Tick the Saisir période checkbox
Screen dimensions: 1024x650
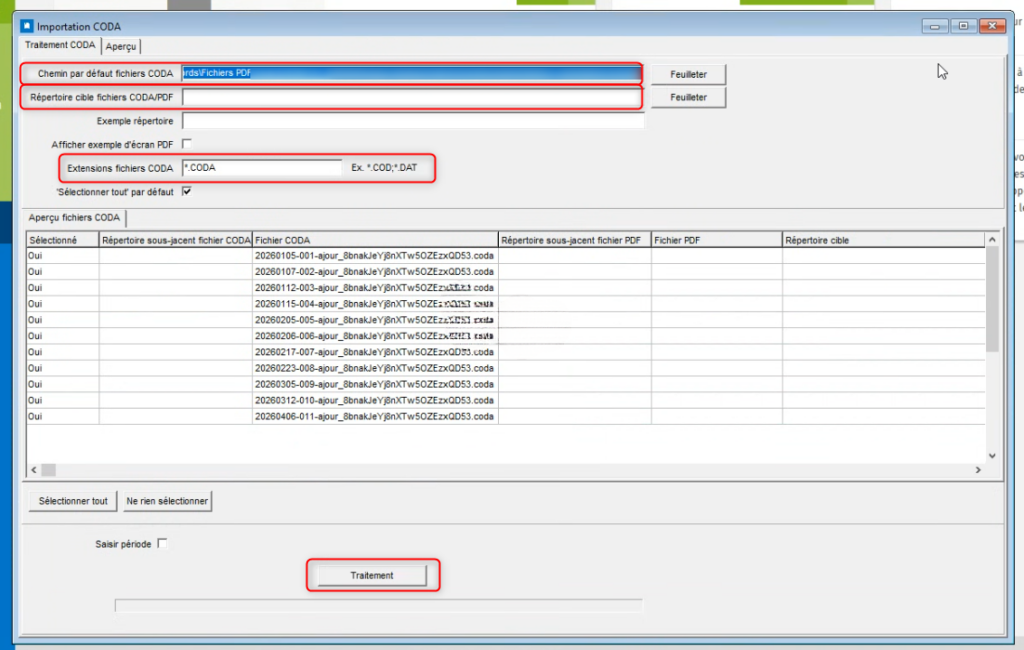(163, 543)
